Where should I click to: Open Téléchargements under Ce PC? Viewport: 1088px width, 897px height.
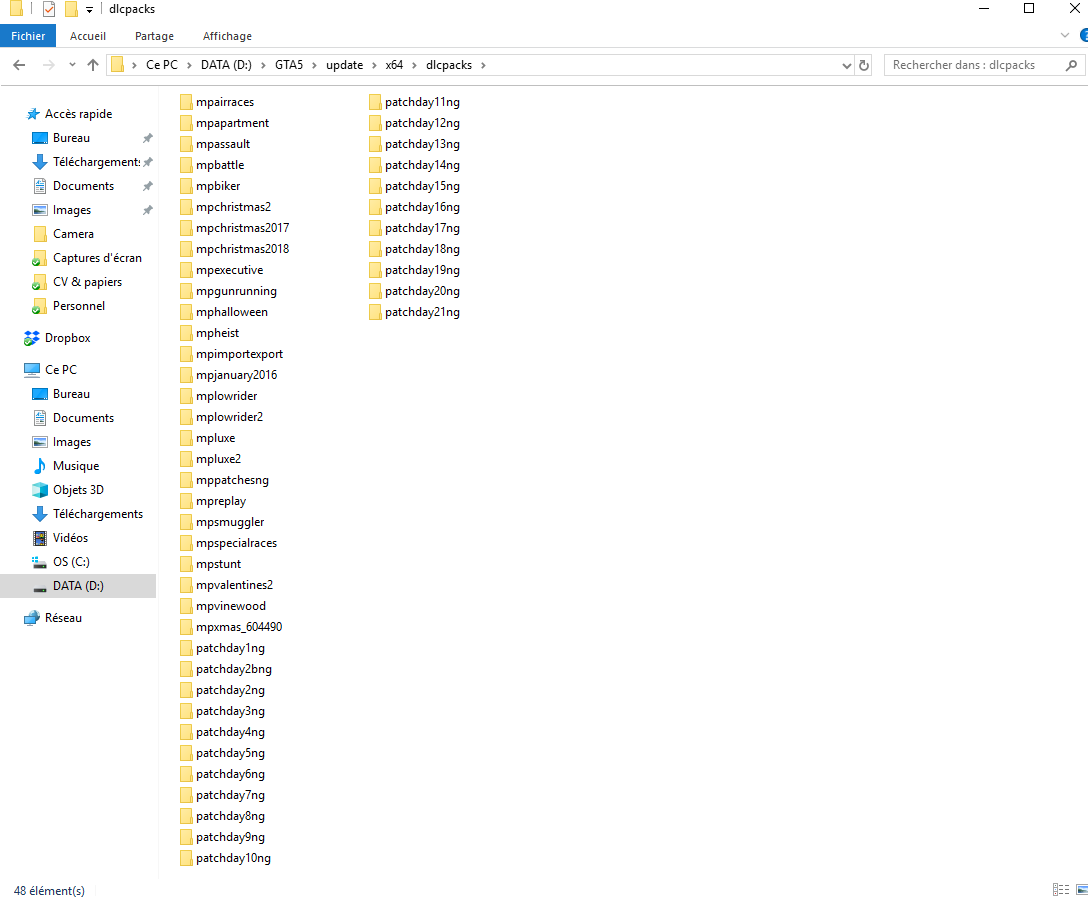[98, 514]
